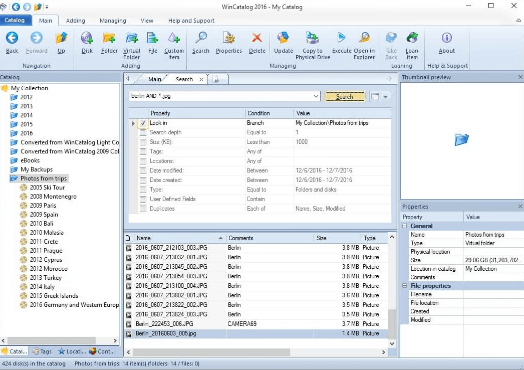Viewport: 524px width, 370px height.
Task: Enable the Size (KB) criterion
Action: click(x=143, y=142)
